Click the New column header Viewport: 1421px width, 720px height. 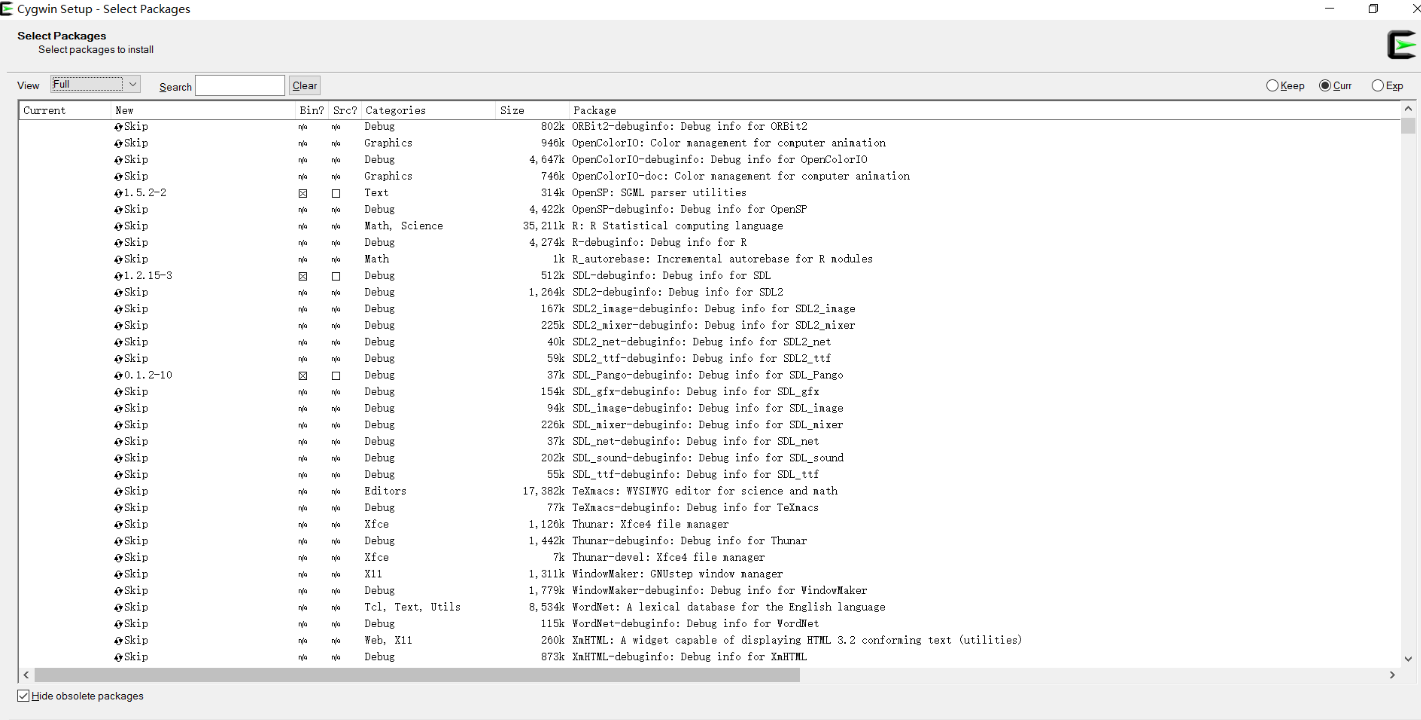203,110
